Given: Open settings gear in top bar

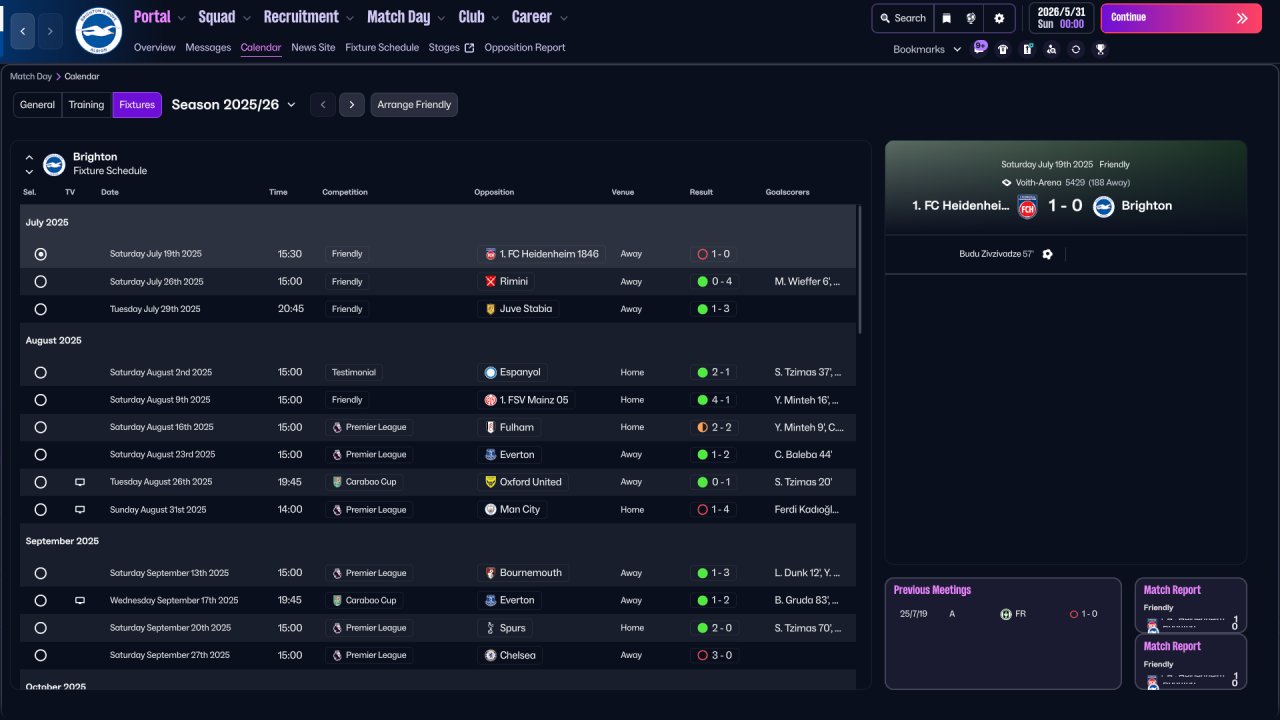Looking at the screenshot, I should pyautogui.click(x=999, y=18).
